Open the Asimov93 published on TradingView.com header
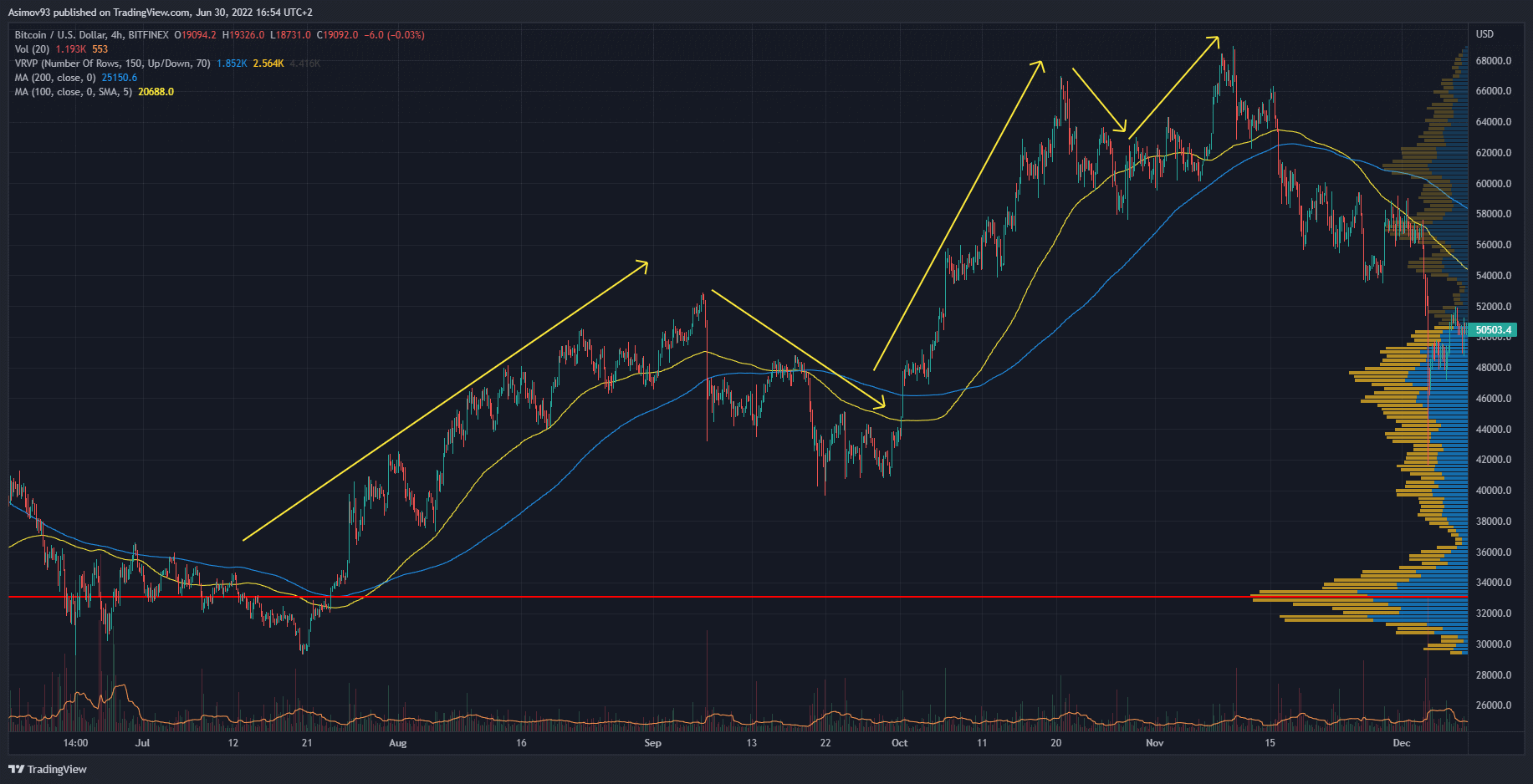 point(160,13)
